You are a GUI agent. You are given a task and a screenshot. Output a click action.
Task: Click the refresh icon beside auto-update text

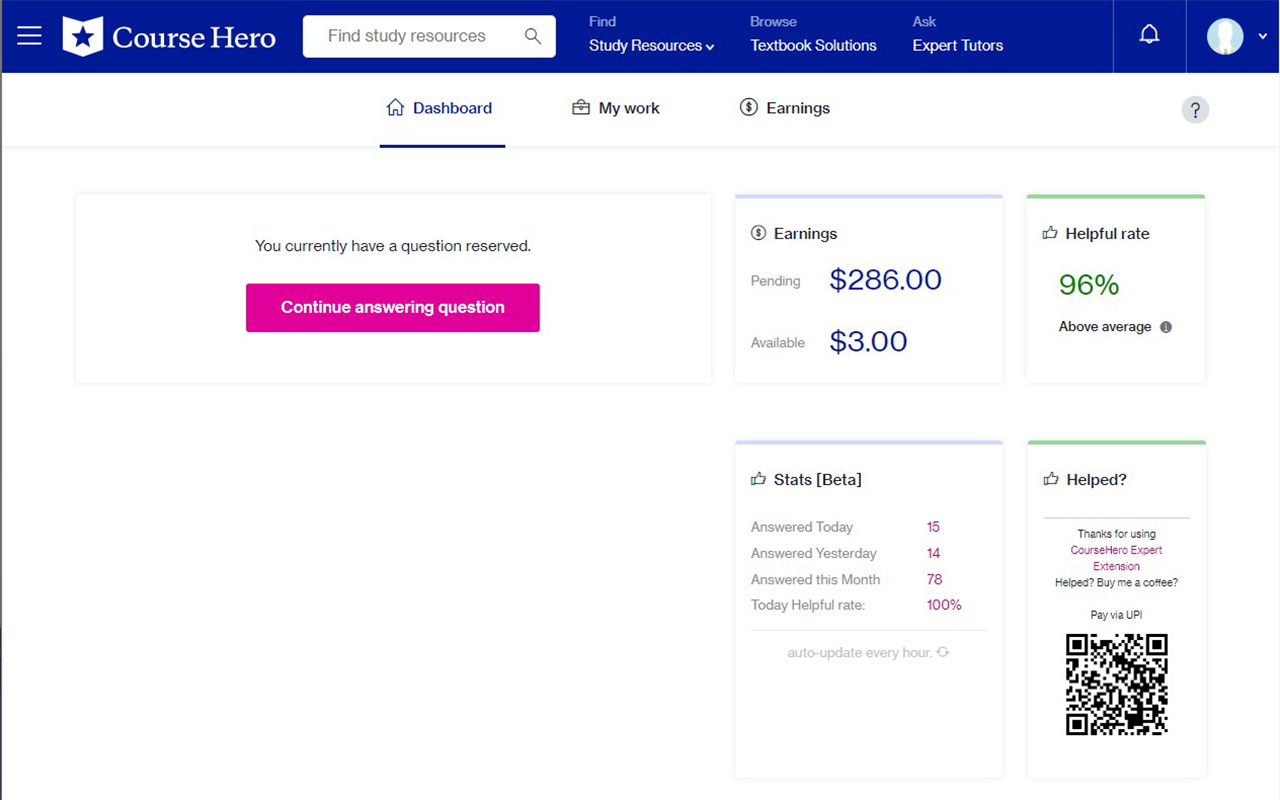pyautogui.click(x=941, y=652)
